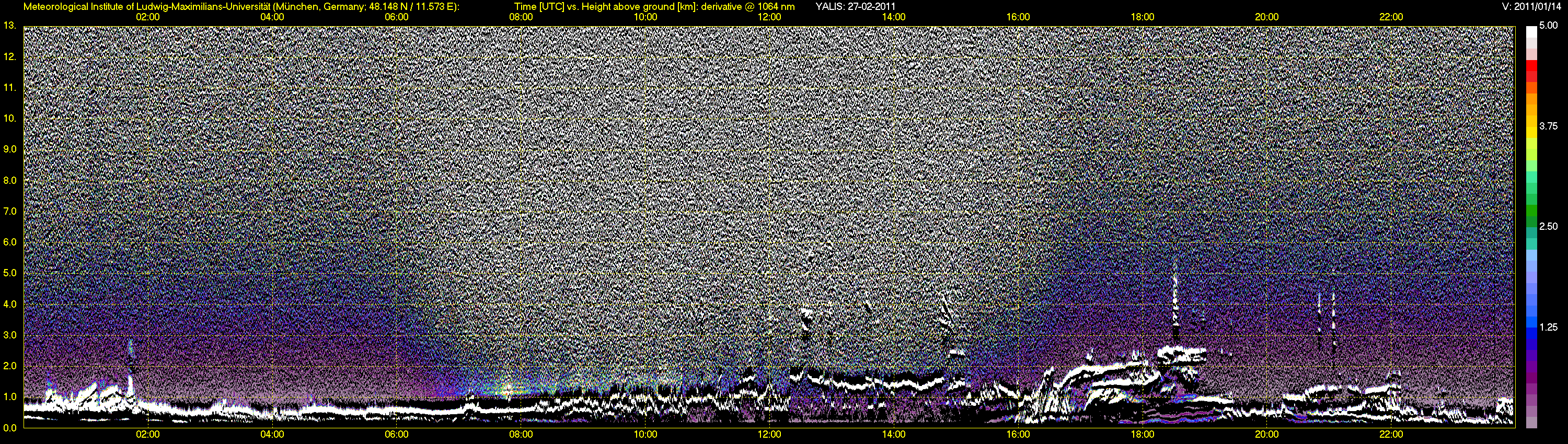This screenshot has height=444, width=1568.
Task: Click the 06:00 label on the top time axis
Action: pyautogui.click(x=397, y=17)
